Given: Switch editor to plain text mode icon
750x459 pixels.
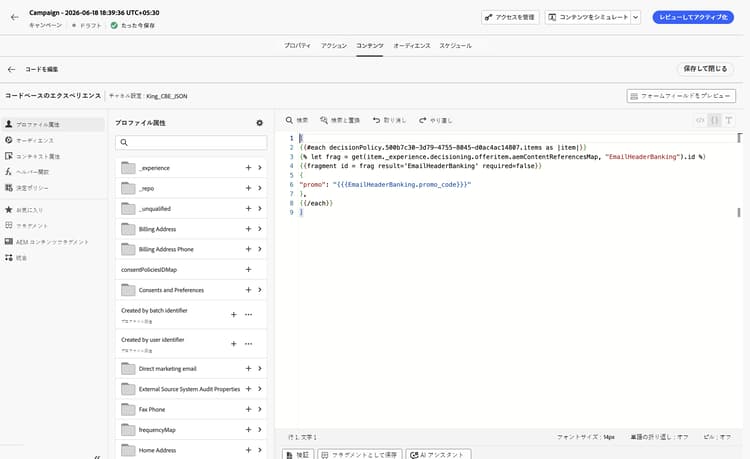Looking at the screenshot, I should click(728, 120).
